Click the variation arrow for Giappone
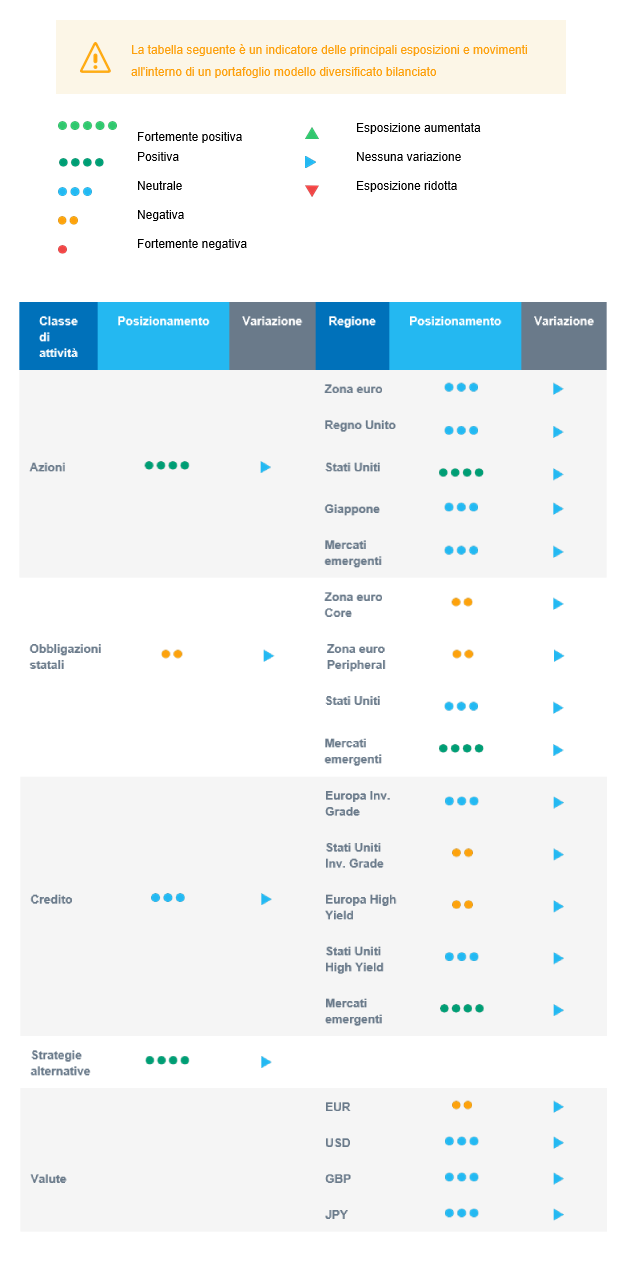Image resolution: width=636 pixels, height=1285 pixels. [x=558, y=509]
